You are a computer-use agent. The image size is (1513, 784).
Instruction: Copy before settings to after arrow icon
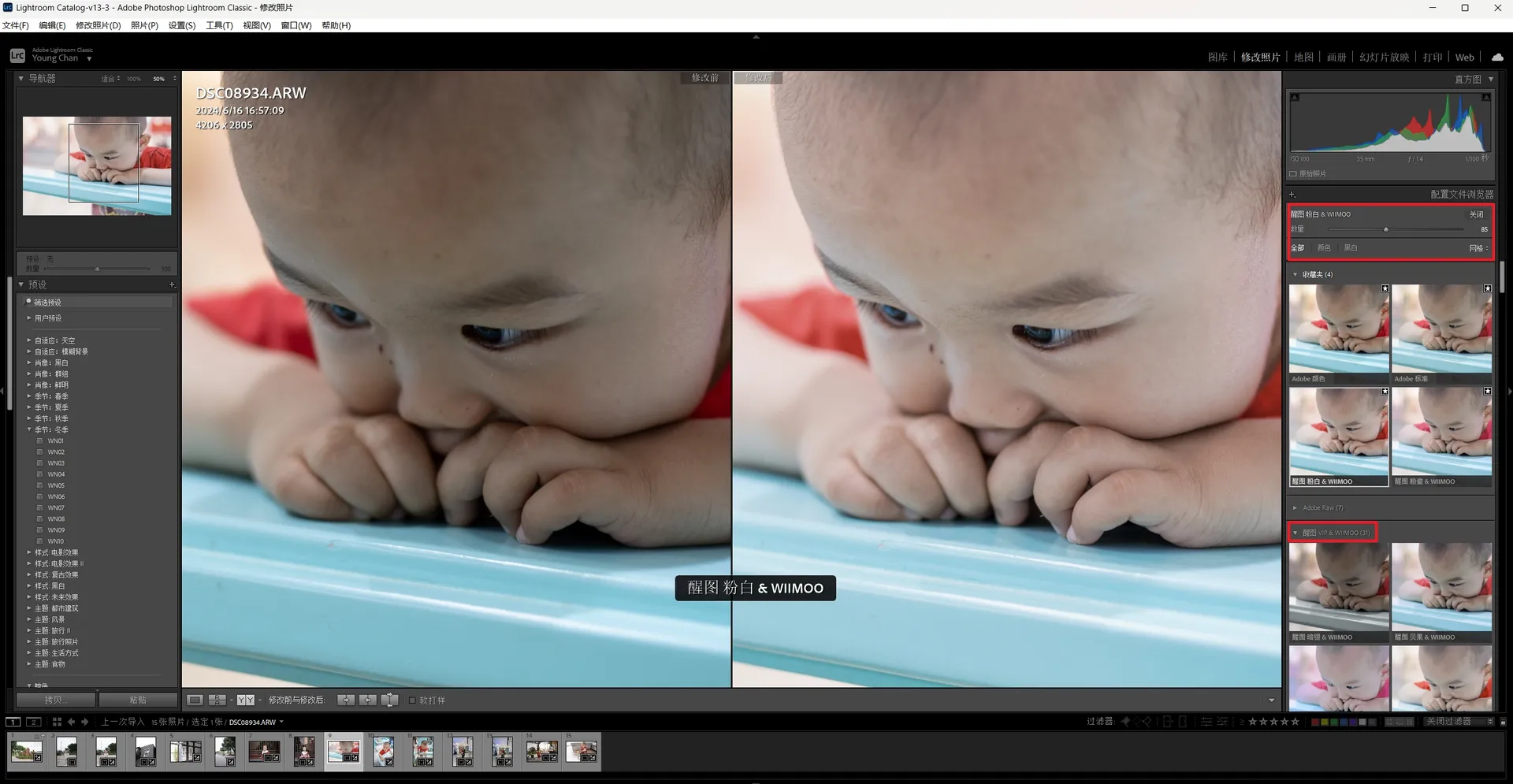345,700
